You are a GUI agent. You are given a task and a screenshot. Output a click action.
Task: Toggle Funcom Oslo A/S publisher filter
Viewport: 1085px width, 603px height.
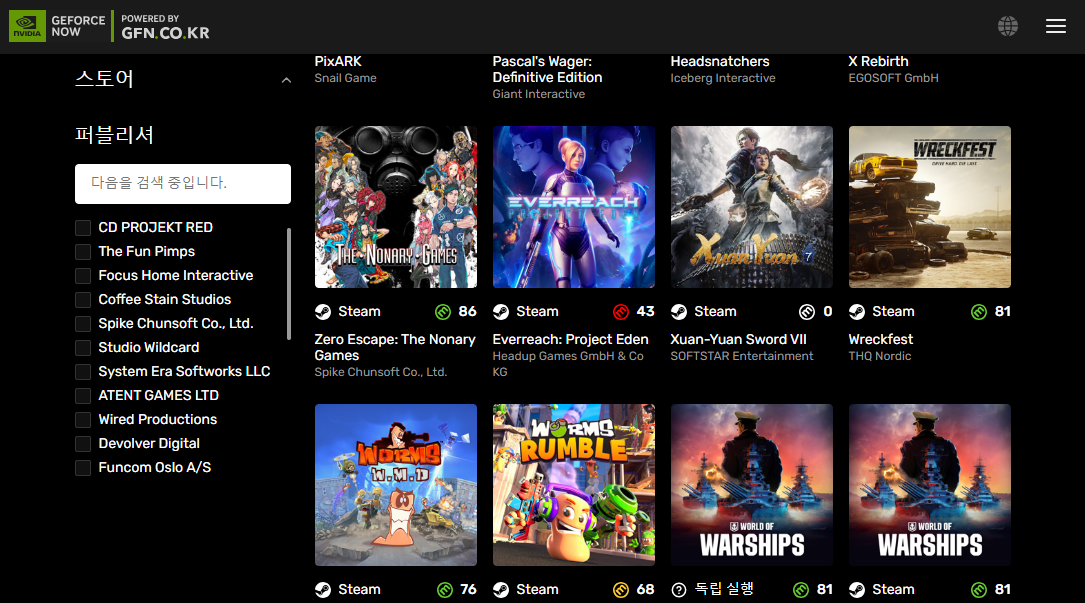pos(83,468)
